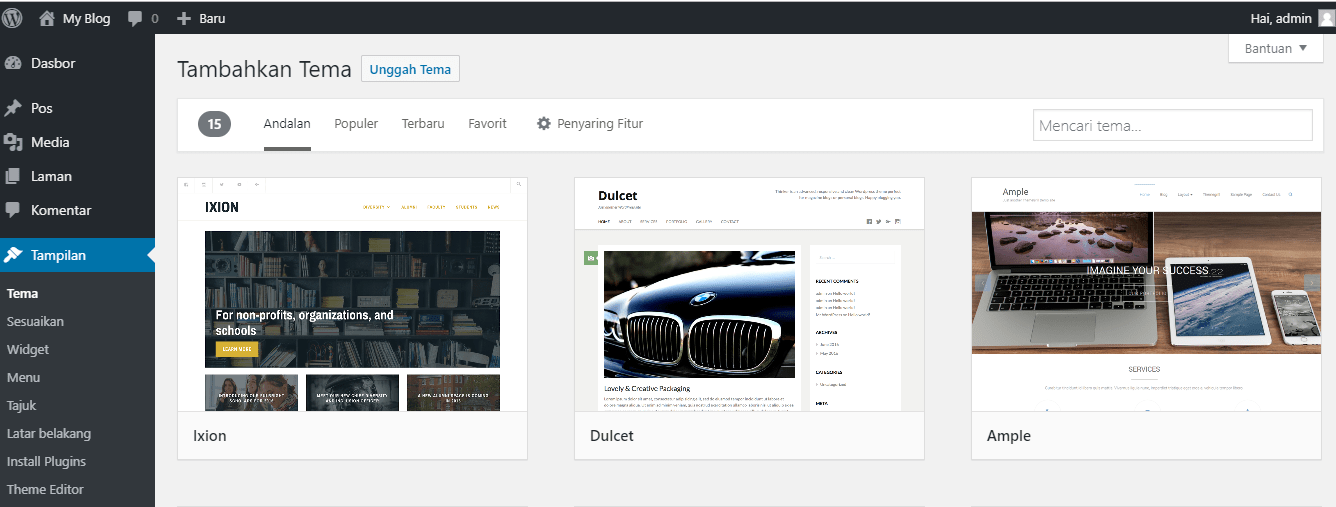
Task: Click the Dulcet theme name label
Action: tap(612, 436)
